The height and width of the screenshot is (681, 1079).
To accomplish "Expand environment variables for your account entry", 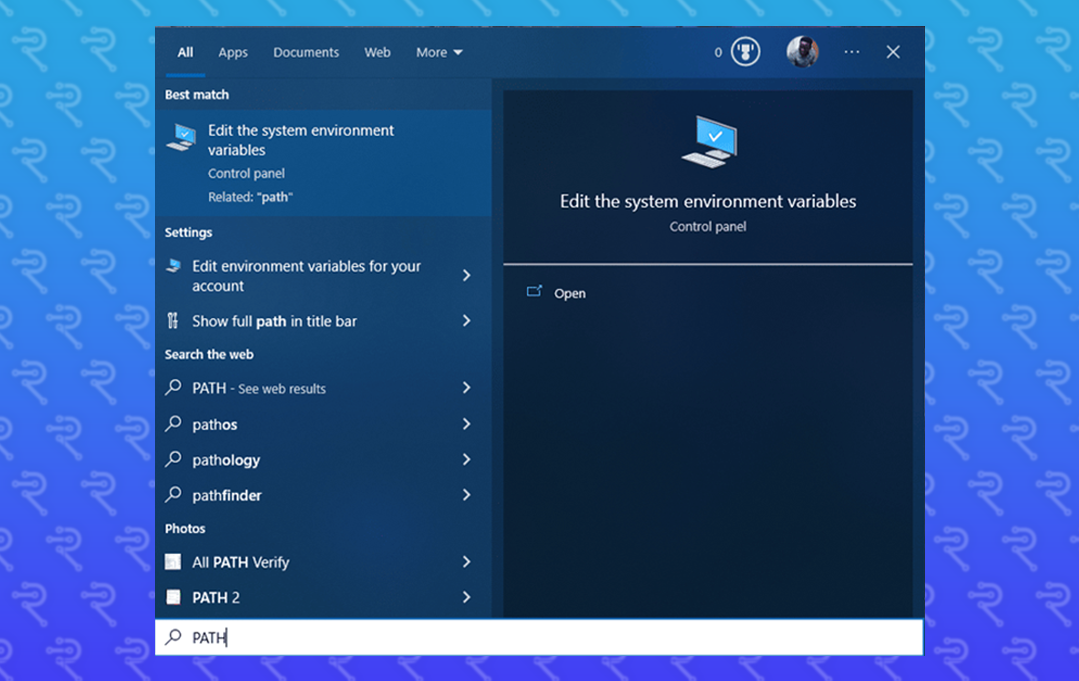I will pos(466,276).
